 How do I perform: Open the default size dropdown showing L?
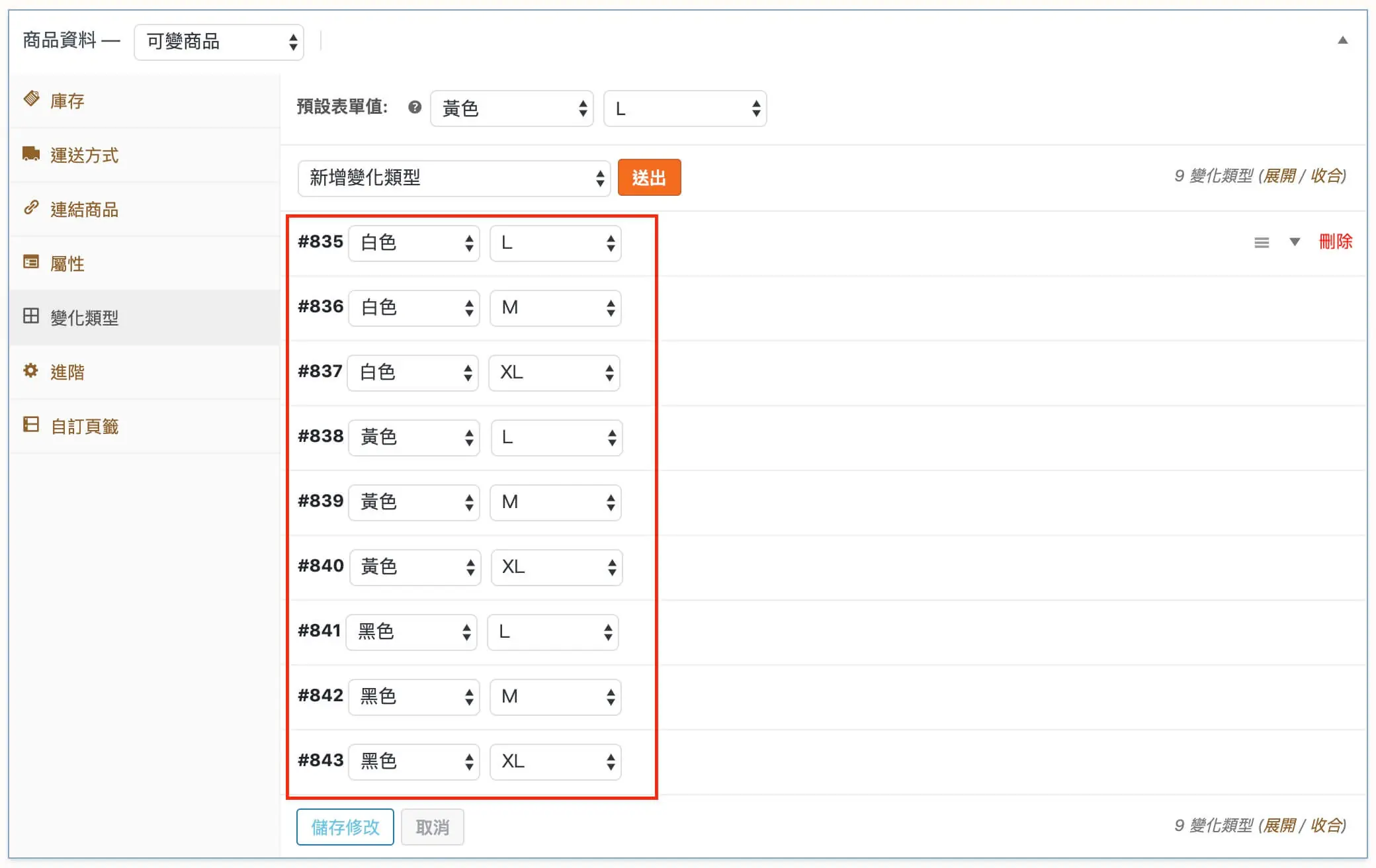coord(685,108)
